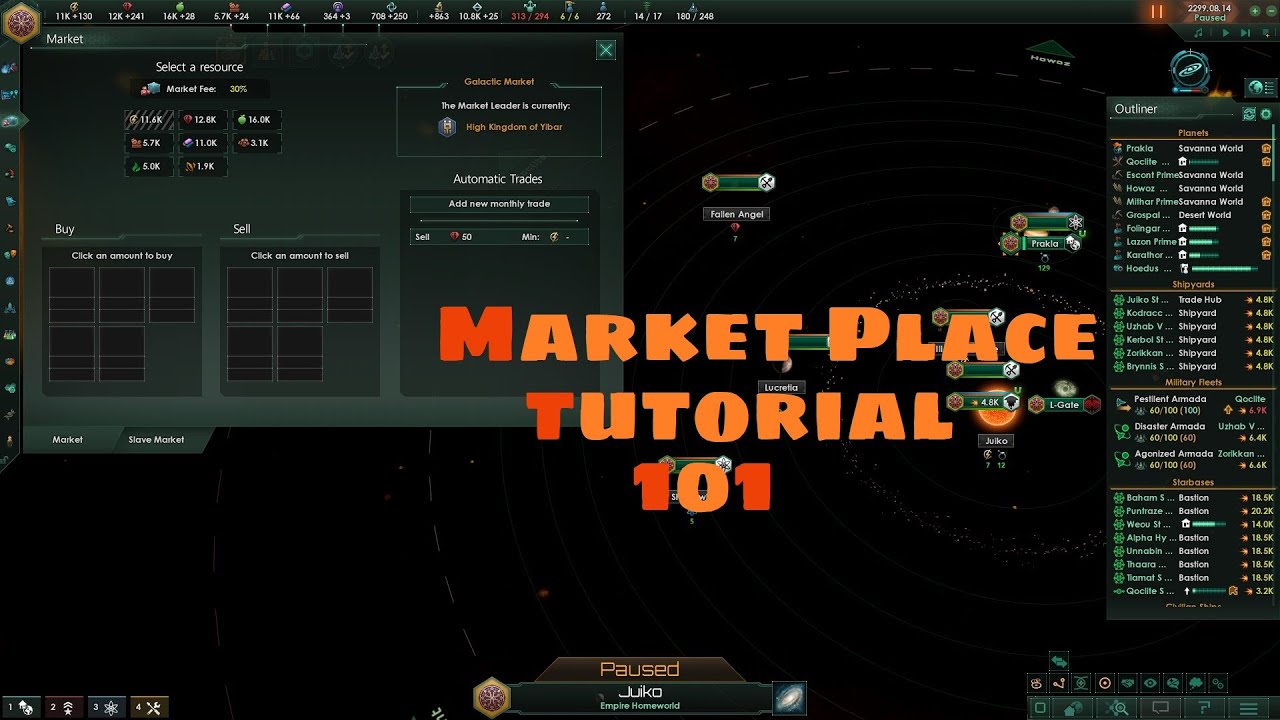Click the top bar food 16K +28
Viewport: 1280px width, 720px height.
179,13
